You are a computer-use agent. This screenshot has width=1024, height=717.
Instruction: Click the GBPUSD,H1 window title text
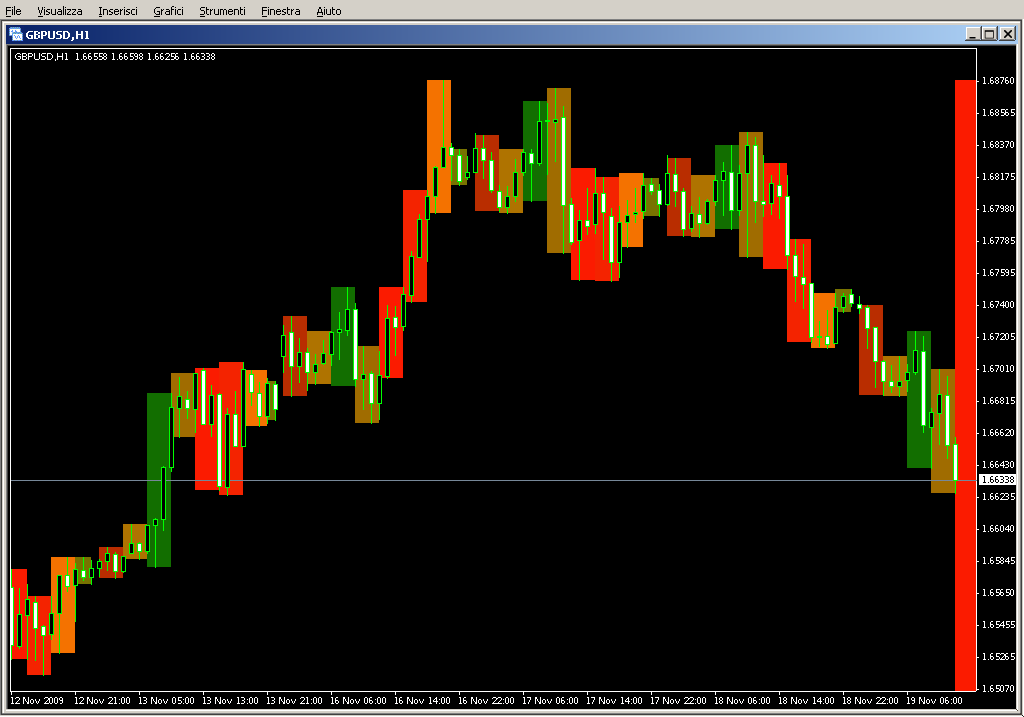[57, 35]
